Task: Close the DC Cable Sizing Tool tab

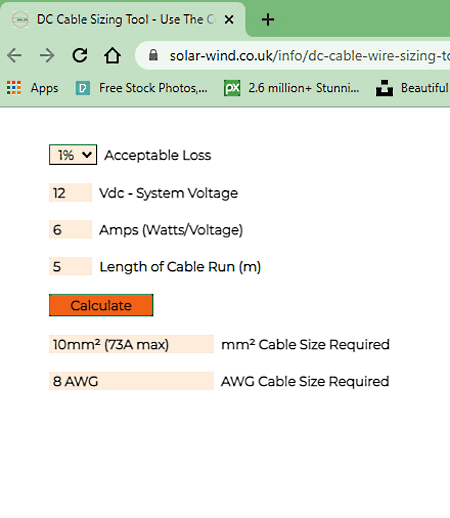Action: point(229,20)
